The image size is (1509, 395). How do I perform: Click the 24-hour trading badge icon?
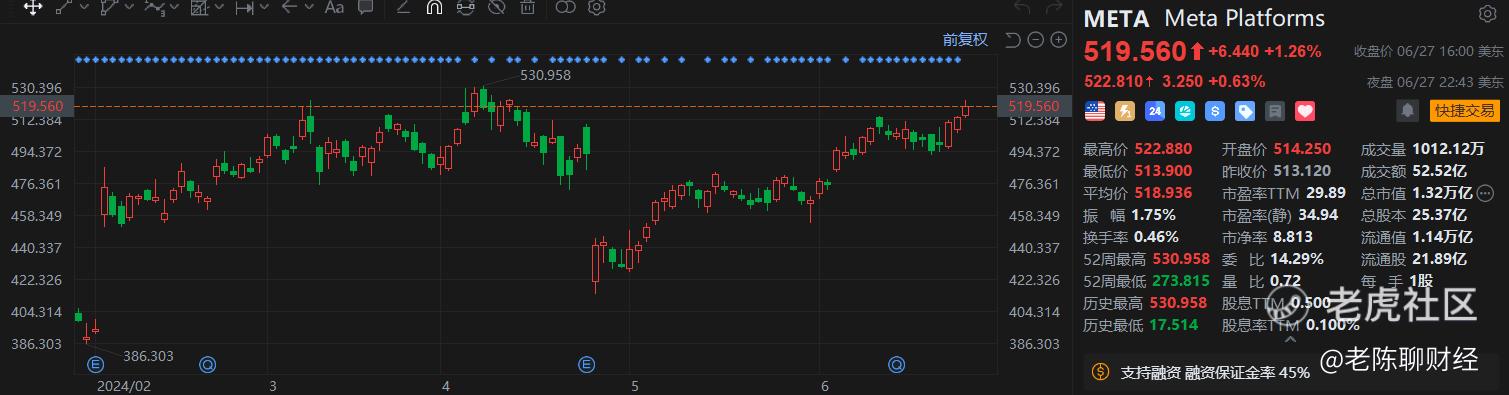coord(1154,110)
